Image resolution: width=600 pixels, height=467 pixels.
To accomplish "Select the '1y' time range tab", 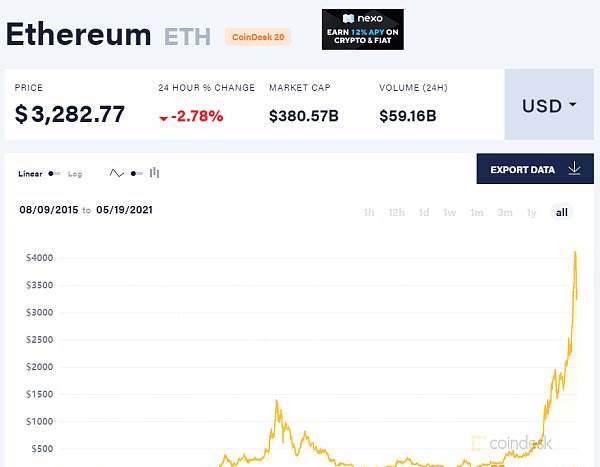I will 532,212.
